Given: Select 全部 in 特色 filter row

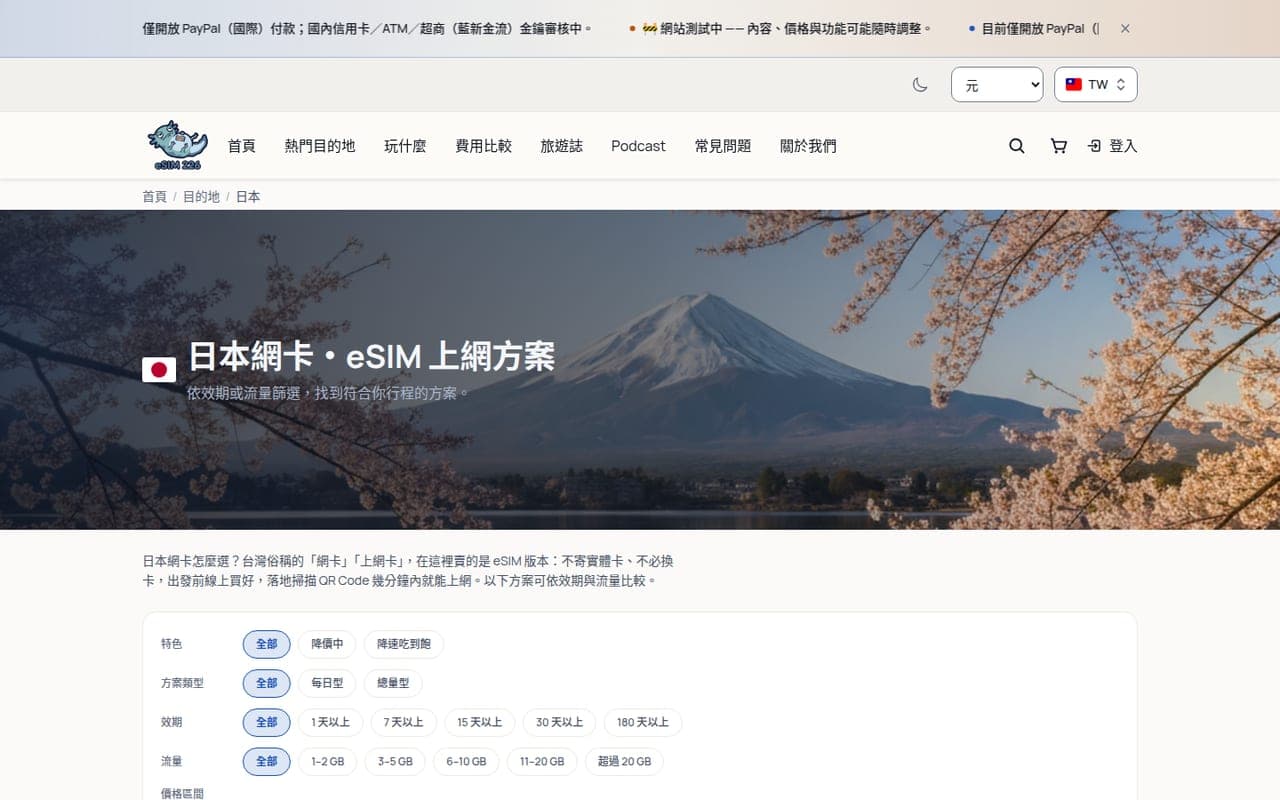Looking at the screenshot, I should point(267,644).
